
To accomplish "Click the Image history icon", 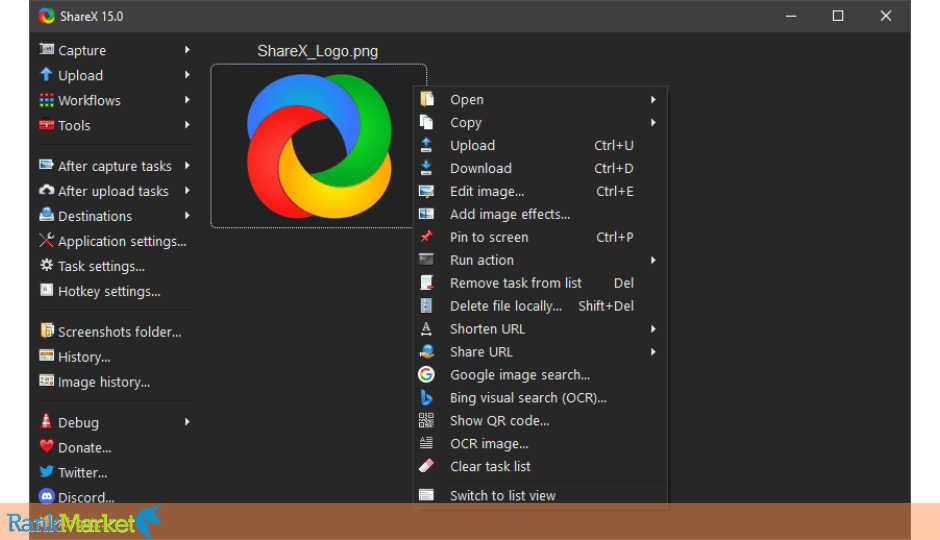I will pos(46,381).
